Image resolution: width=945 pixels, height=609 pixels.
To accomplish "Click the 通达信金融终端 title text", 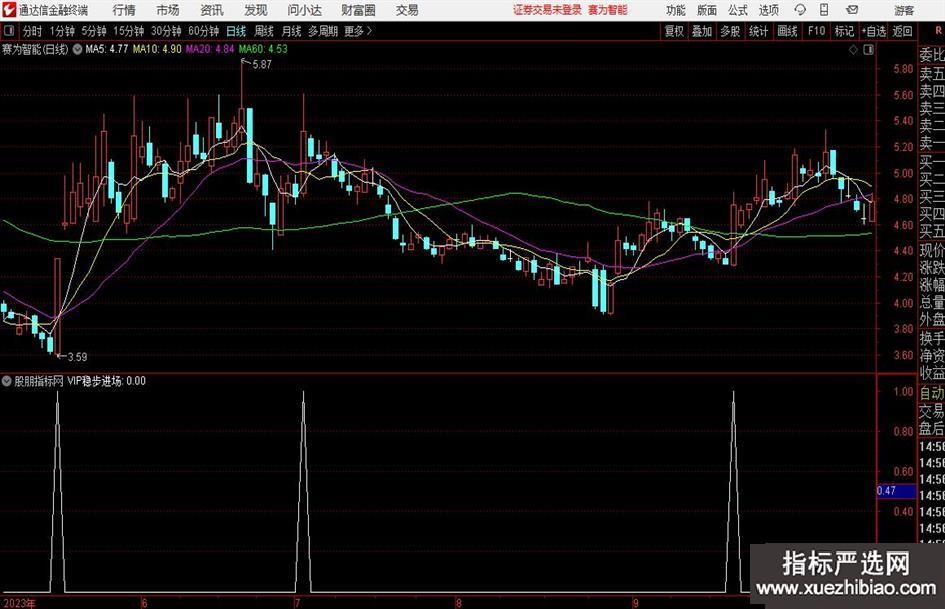I will point(53,10).
